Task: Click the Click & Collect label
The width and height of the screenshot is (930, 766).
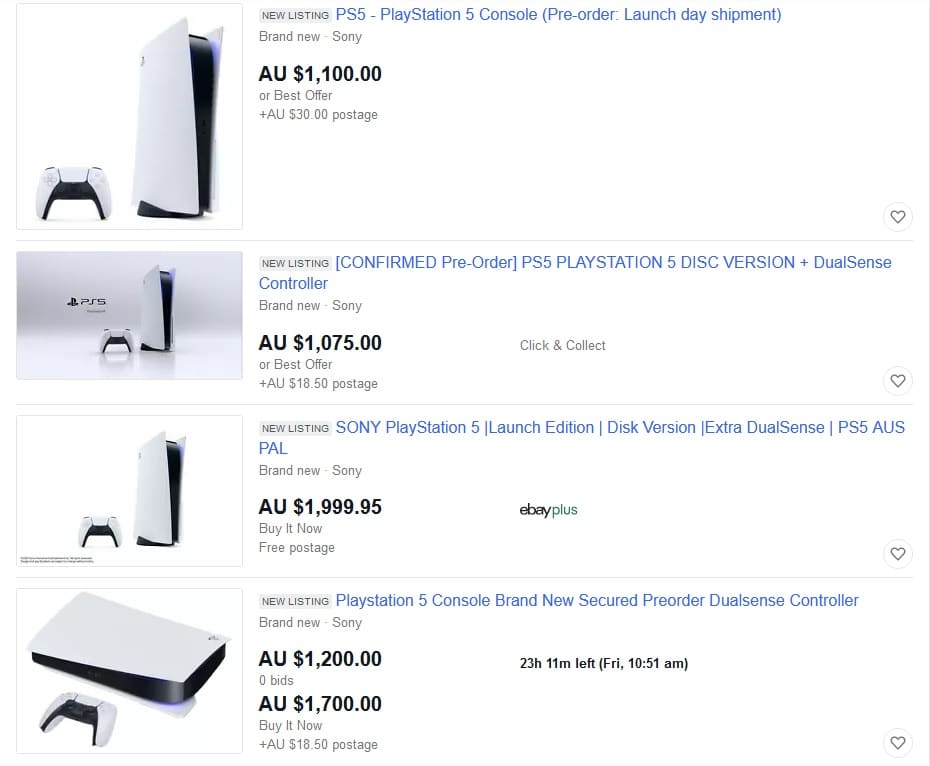Action: 562,345
